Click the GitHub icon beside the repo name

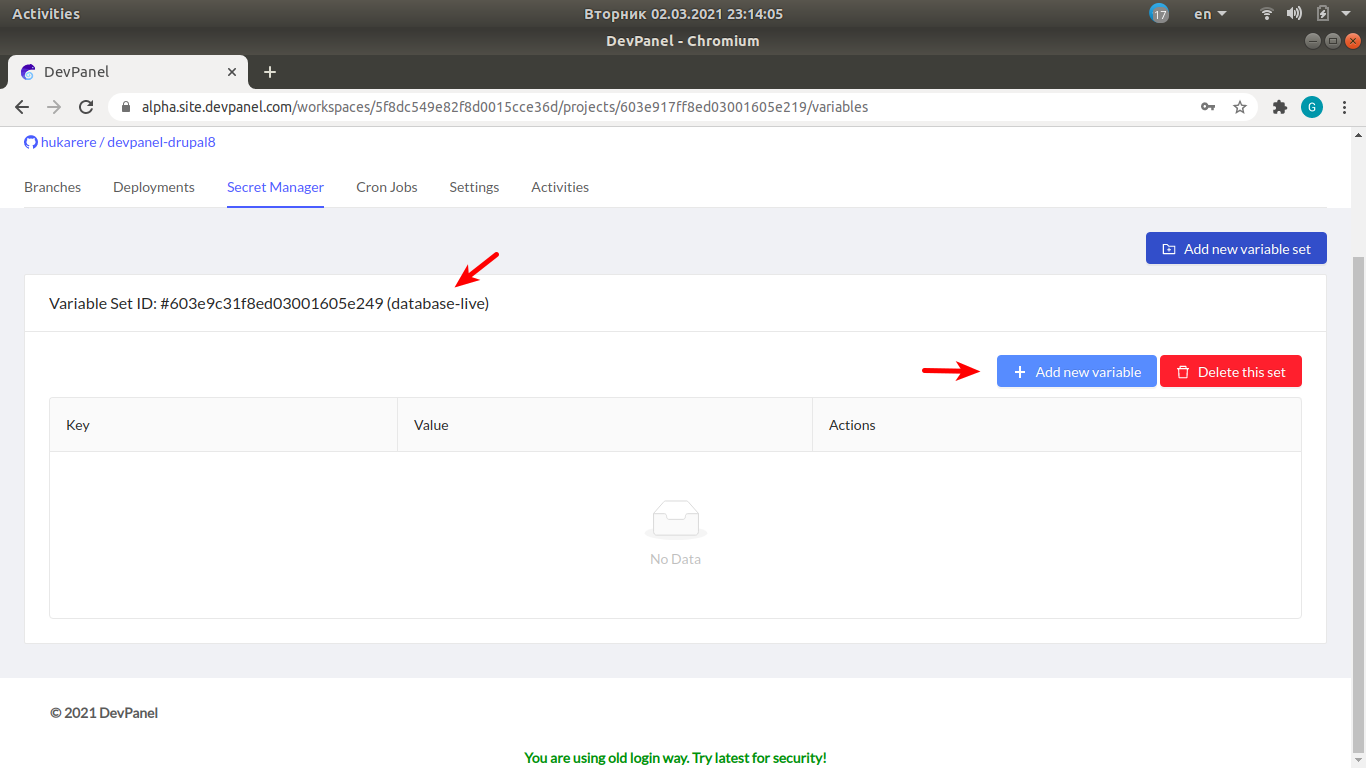tap(30, 142)
